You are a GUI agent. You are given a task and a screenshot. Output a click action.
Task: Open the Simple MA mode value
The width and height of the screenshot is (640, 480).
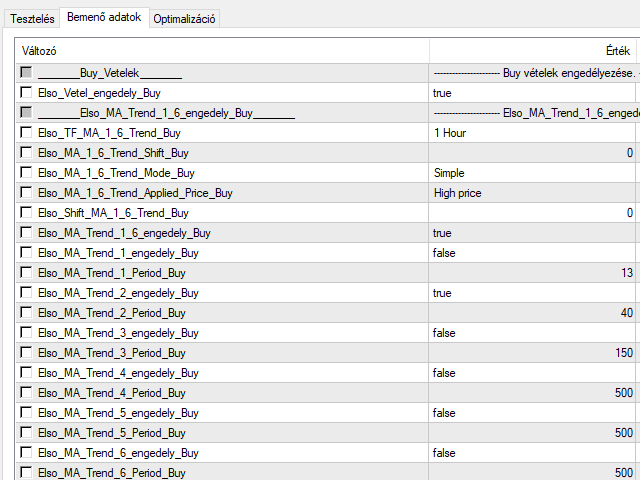click(532, 173)
